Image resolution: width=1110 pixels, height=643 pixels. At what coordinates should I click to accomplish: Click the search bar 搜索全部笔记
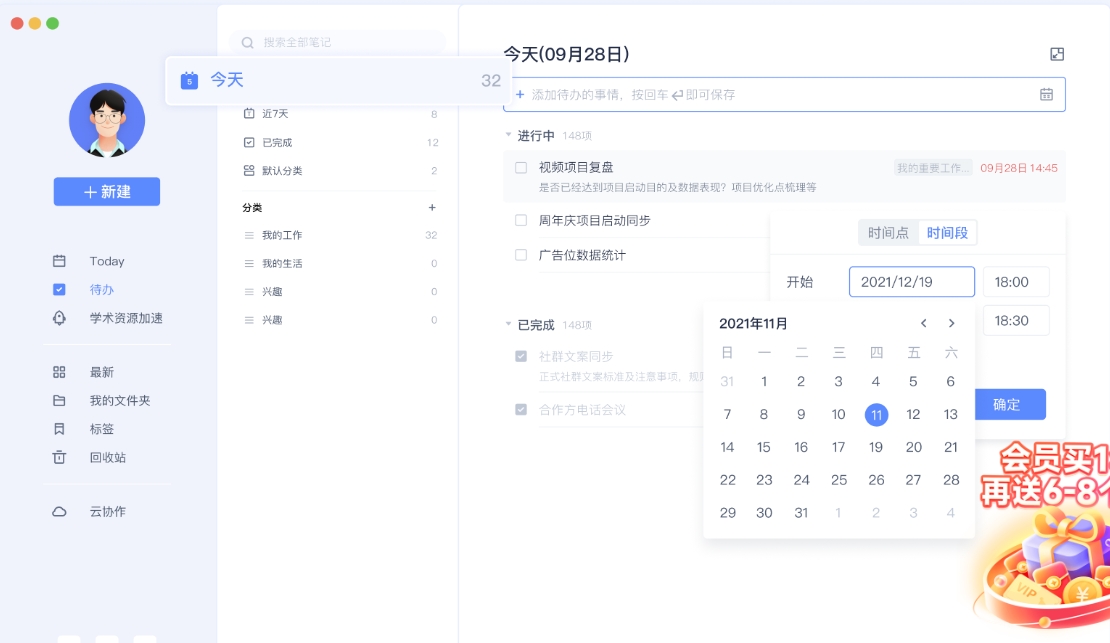click(x=340, y=43)
